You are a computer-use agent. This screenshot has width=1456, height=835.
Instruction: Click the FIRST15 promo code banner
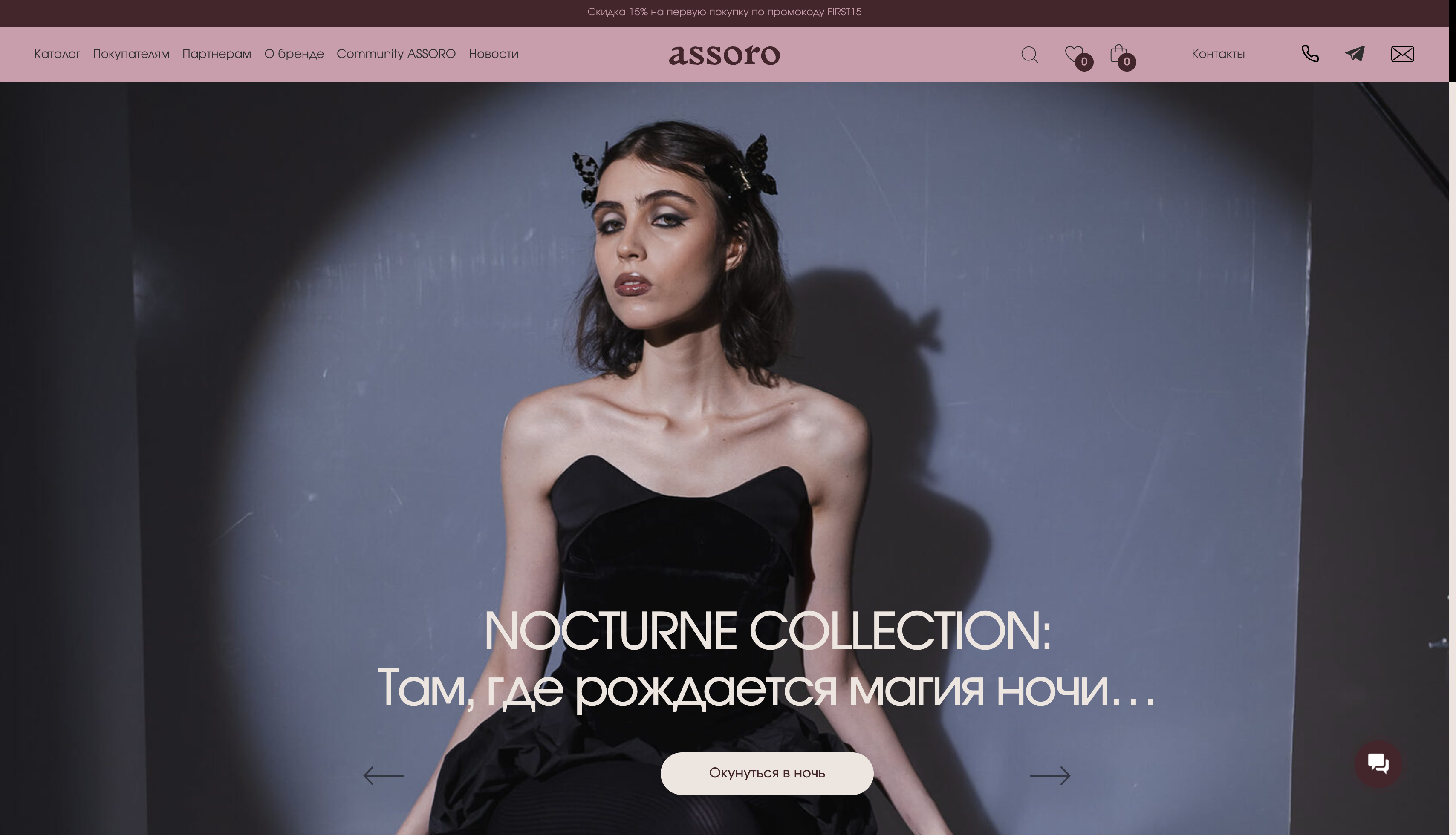pos(724,12)
